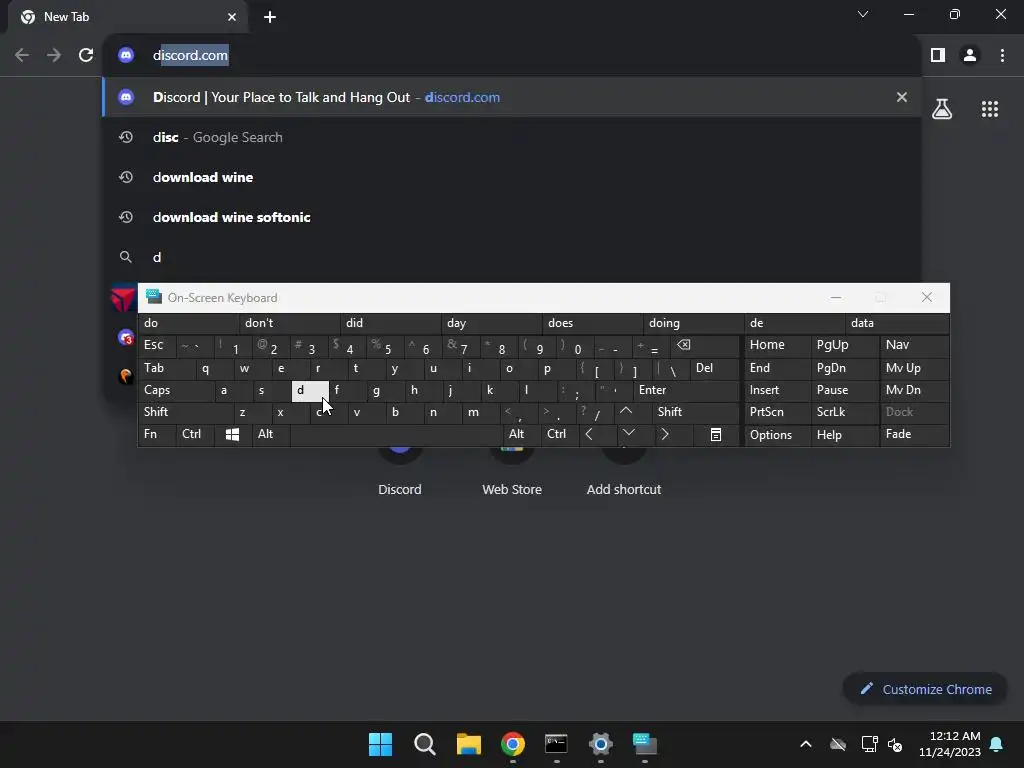The height and width of the screenshot is (768, 1024).
Task: Choose the 'download wine' suggestion
Action: [x=513, y=177]
